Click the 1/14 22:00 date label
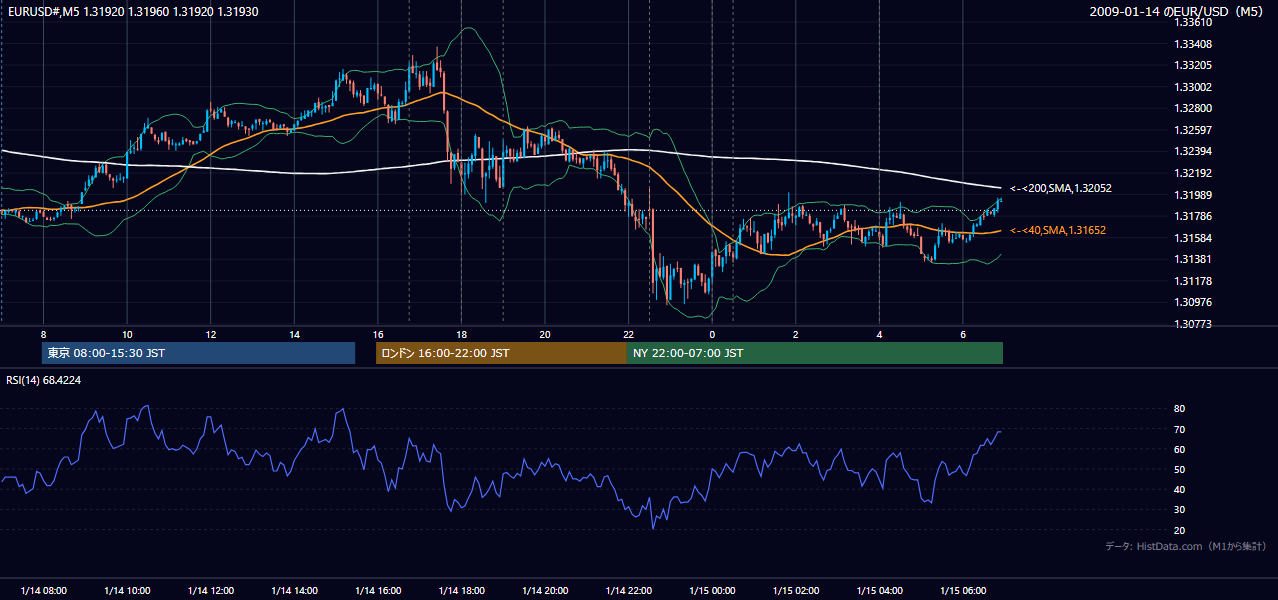 click(628, 590)
